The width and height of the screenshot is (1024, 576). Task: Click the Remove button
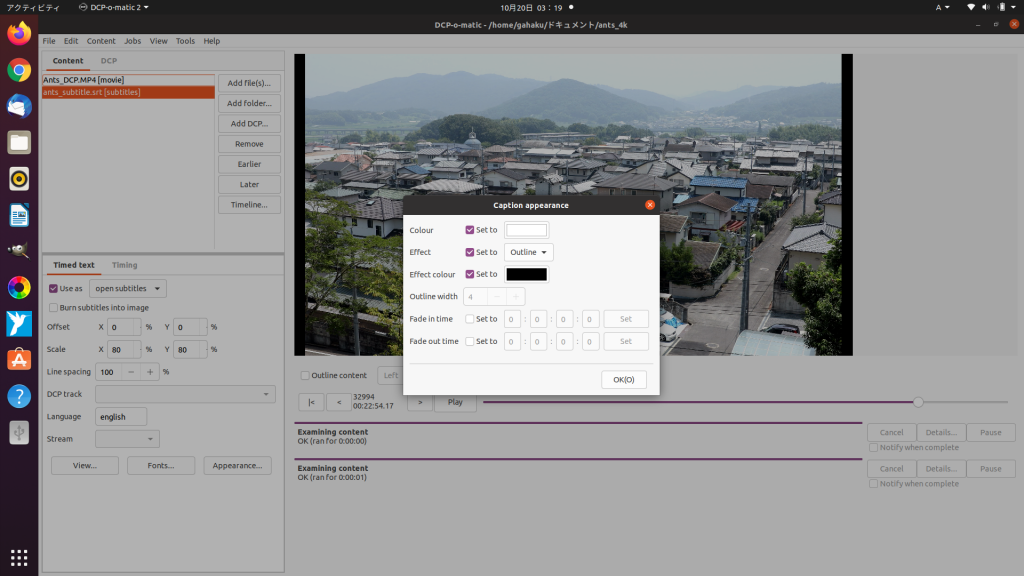(x=249, y=144)
